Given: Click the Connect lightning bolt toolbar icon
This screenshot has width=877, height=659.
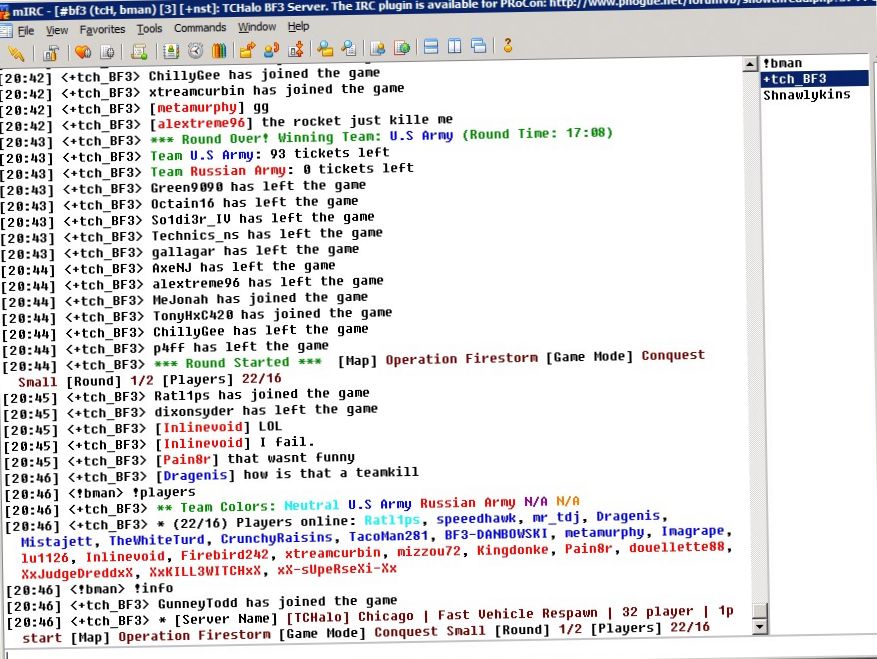Looking at the screenshot, I should tap(16, 53).
